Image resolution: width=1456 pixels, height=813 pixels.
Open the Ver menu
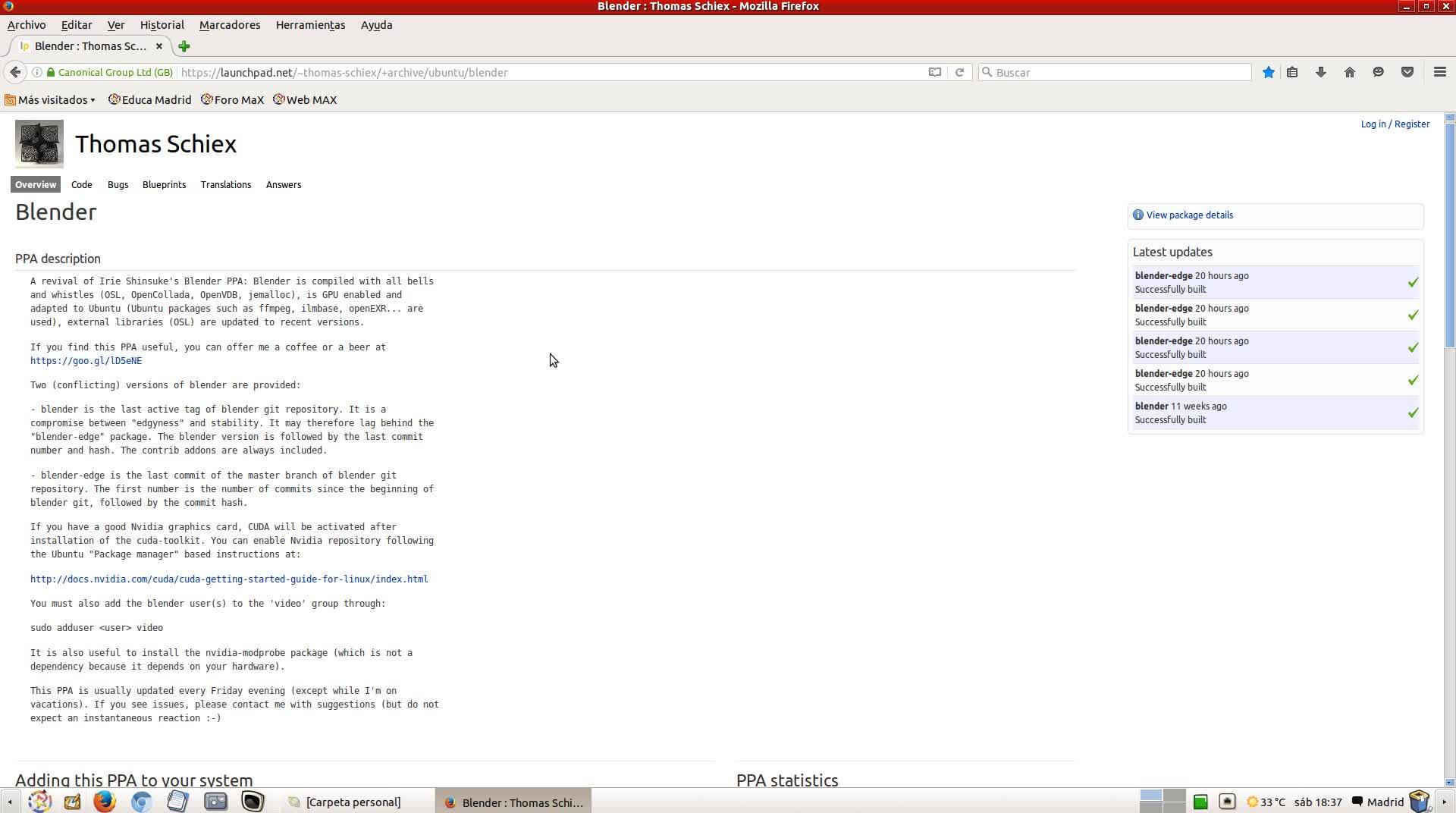(116, 25)
